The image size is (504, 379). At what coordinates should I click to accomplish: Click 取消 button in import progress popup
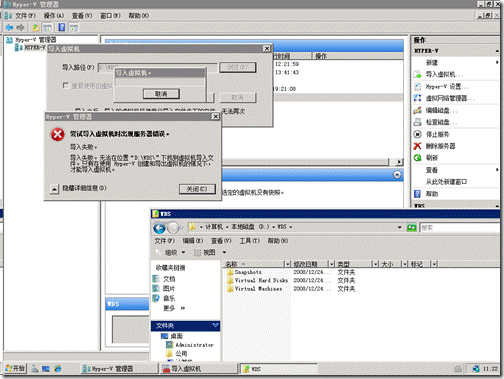(x=161, y=94)
